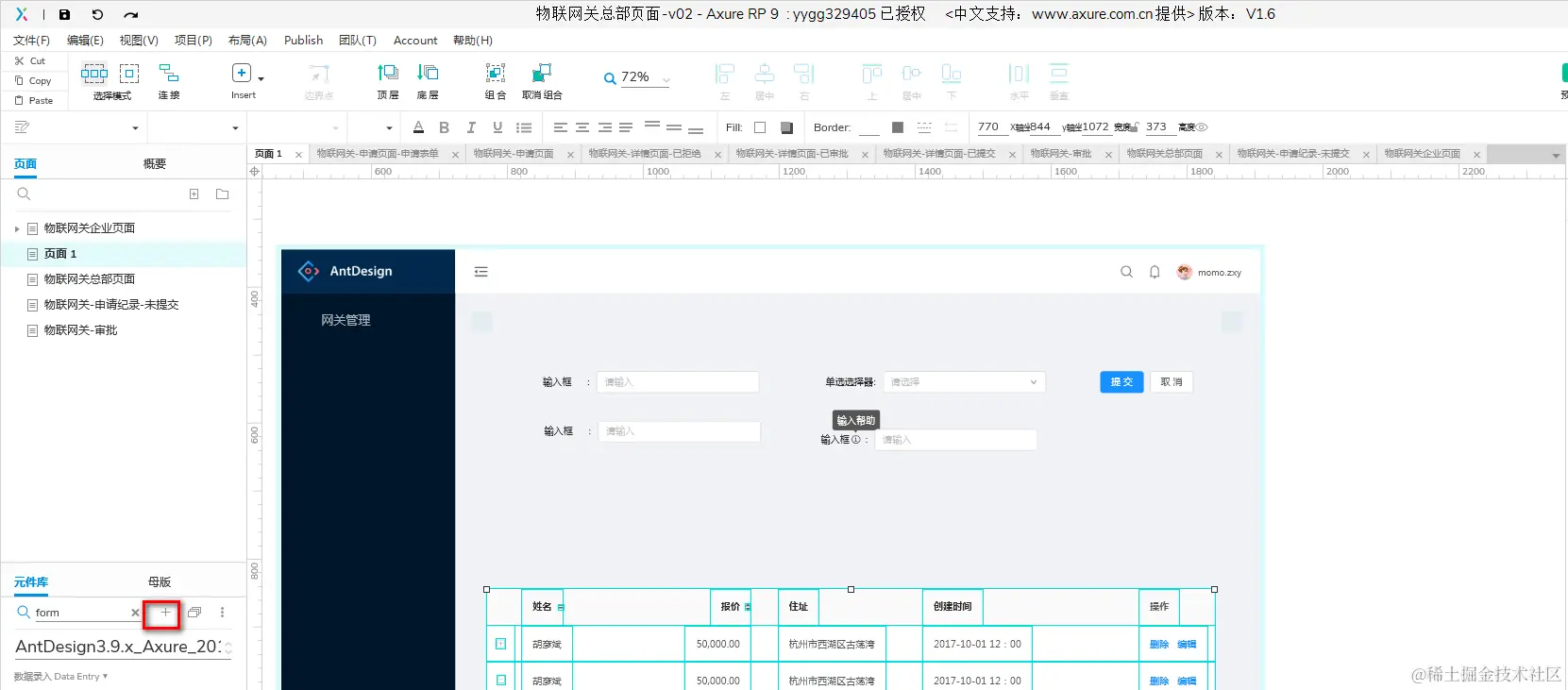Viewport: 1568px width, 690px height.
Task: Choose the border line style
Action: coord(924,127)
